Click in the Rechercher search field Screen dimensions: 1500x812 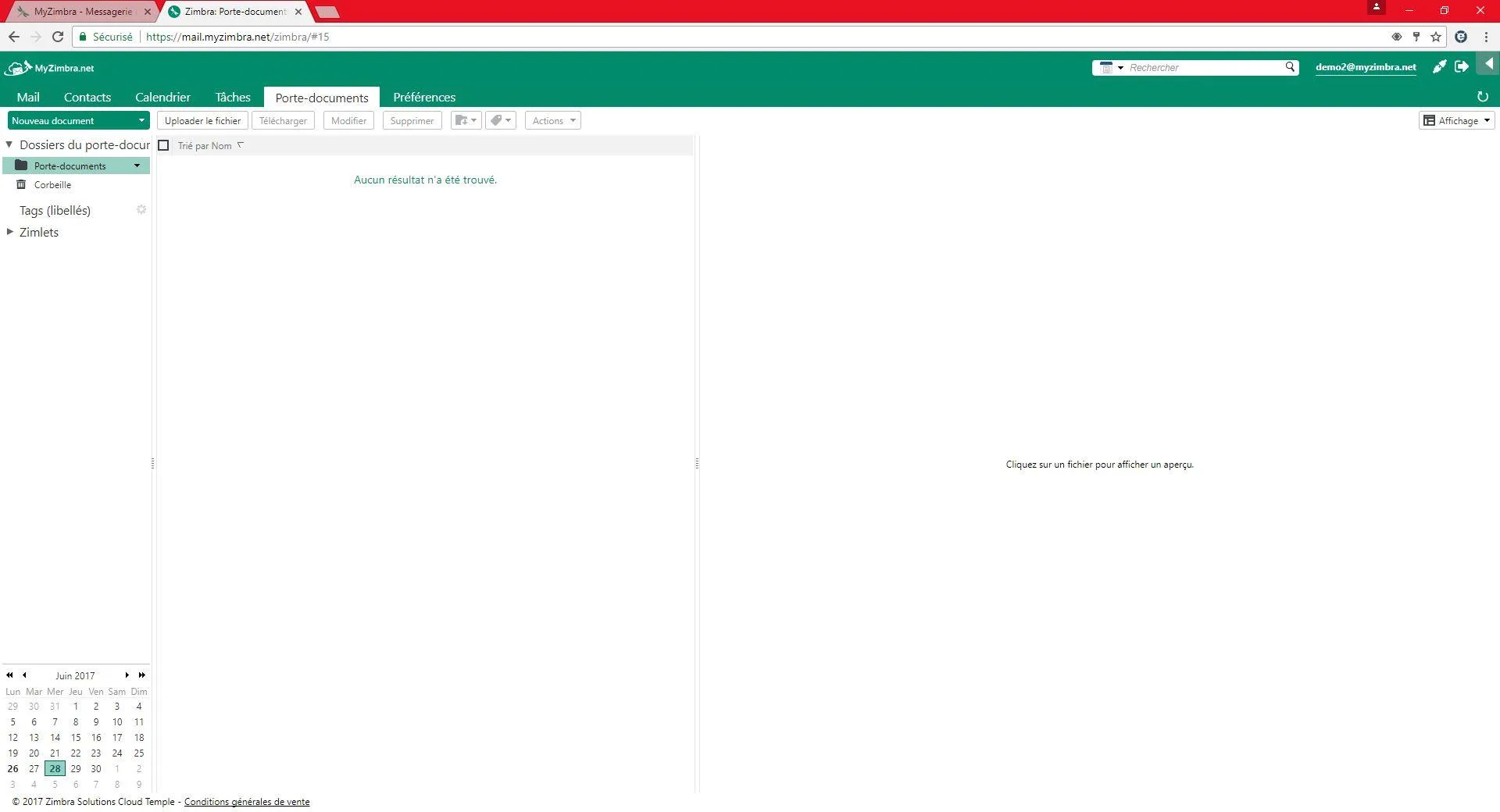(1205, 68)
